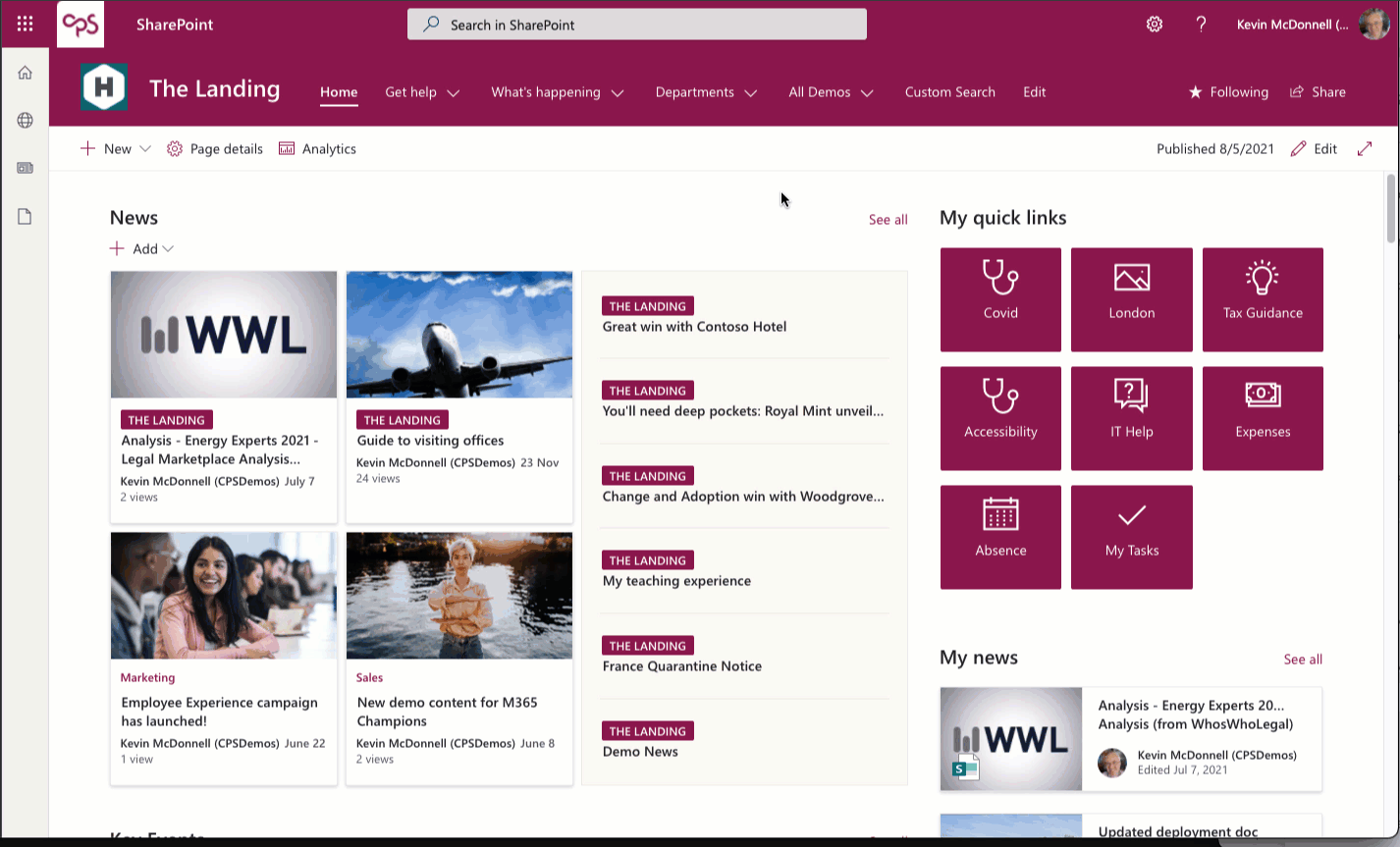Click the Following star button
Screen dimensions: 1400x847
[1228, 92]
